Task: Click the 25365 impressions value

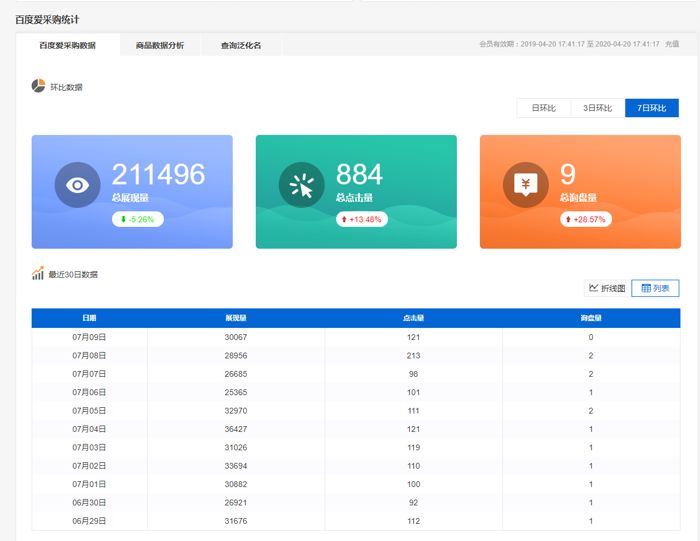Action: click(x=236, y=392)
